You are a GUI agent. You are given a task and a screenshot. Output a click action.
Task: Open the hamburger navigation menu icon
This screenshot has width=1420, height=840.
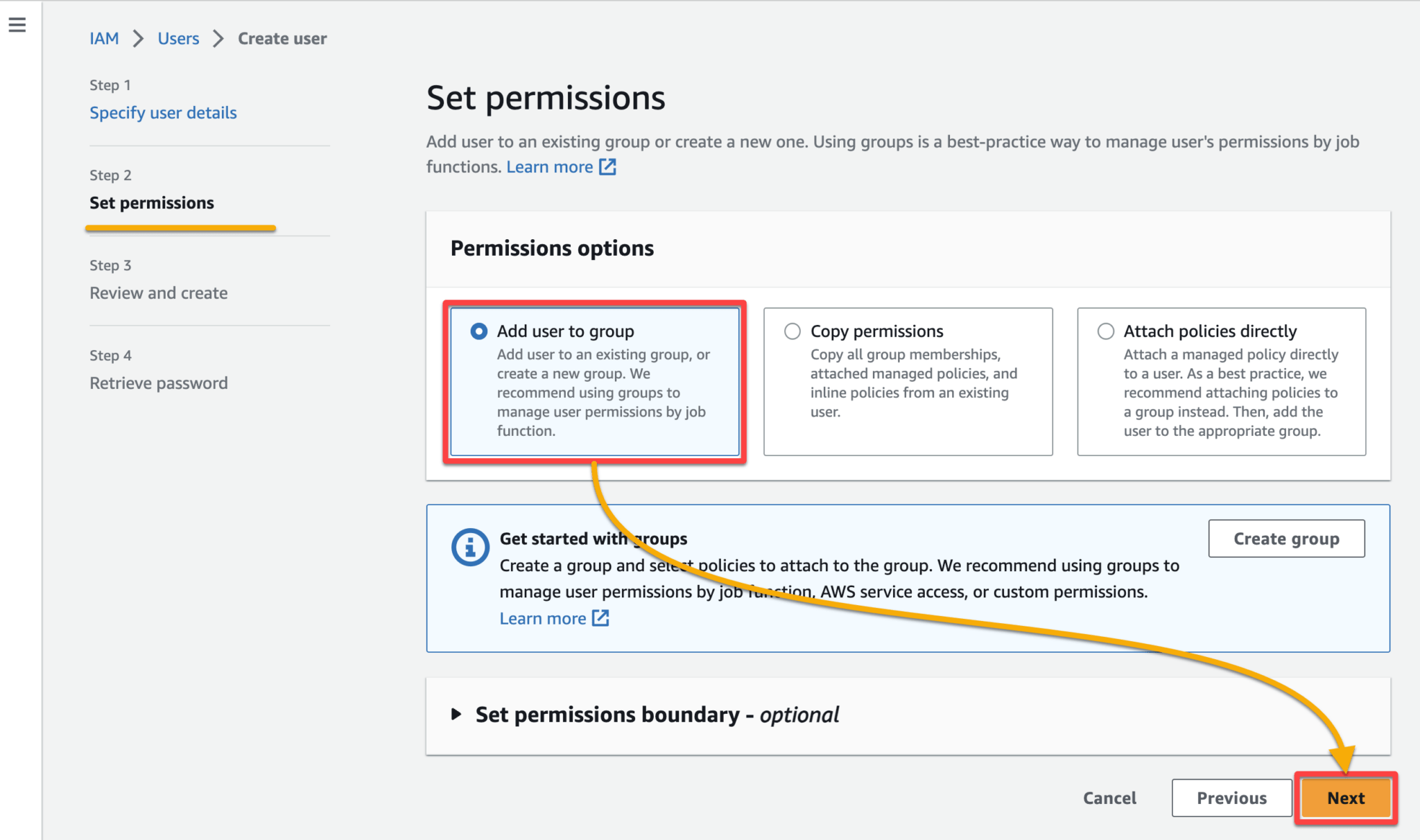click(17, 25)
